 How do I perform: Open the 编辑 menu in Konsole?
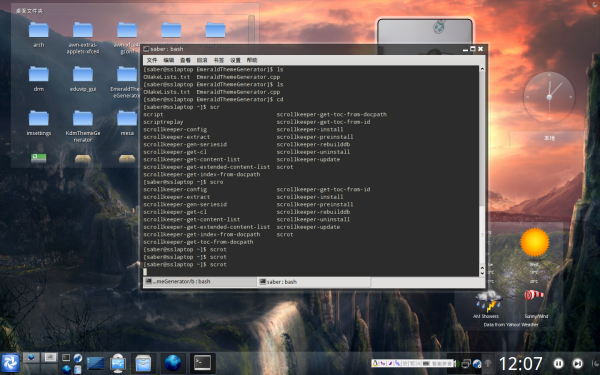point(169,60)
